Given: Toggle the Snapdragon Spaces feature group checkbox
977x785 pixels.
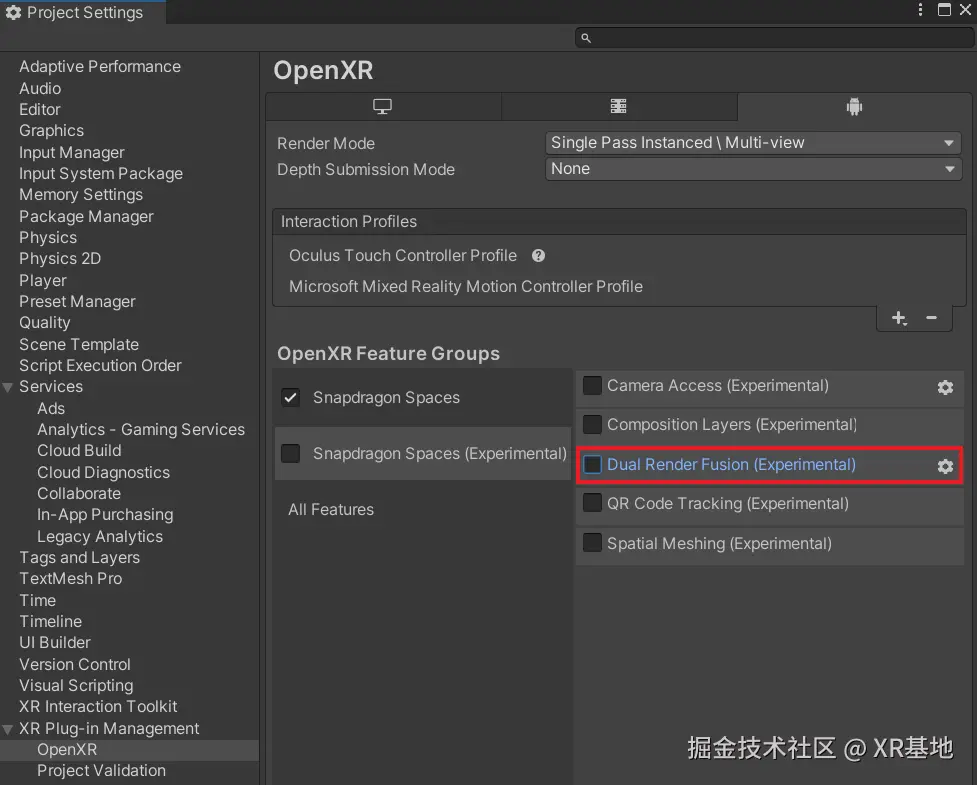Looking at the screenshot, I should click(x=290, y=397).
